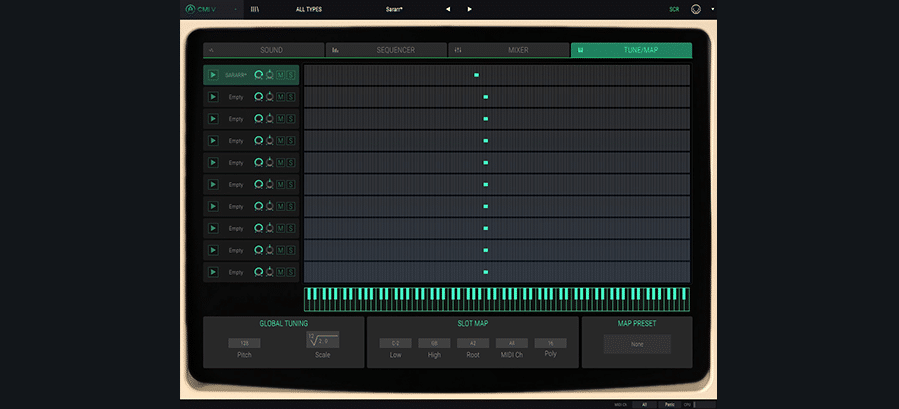899x409 pixels.
Task: Solo the sixth slot
Action: coord(291,185)
